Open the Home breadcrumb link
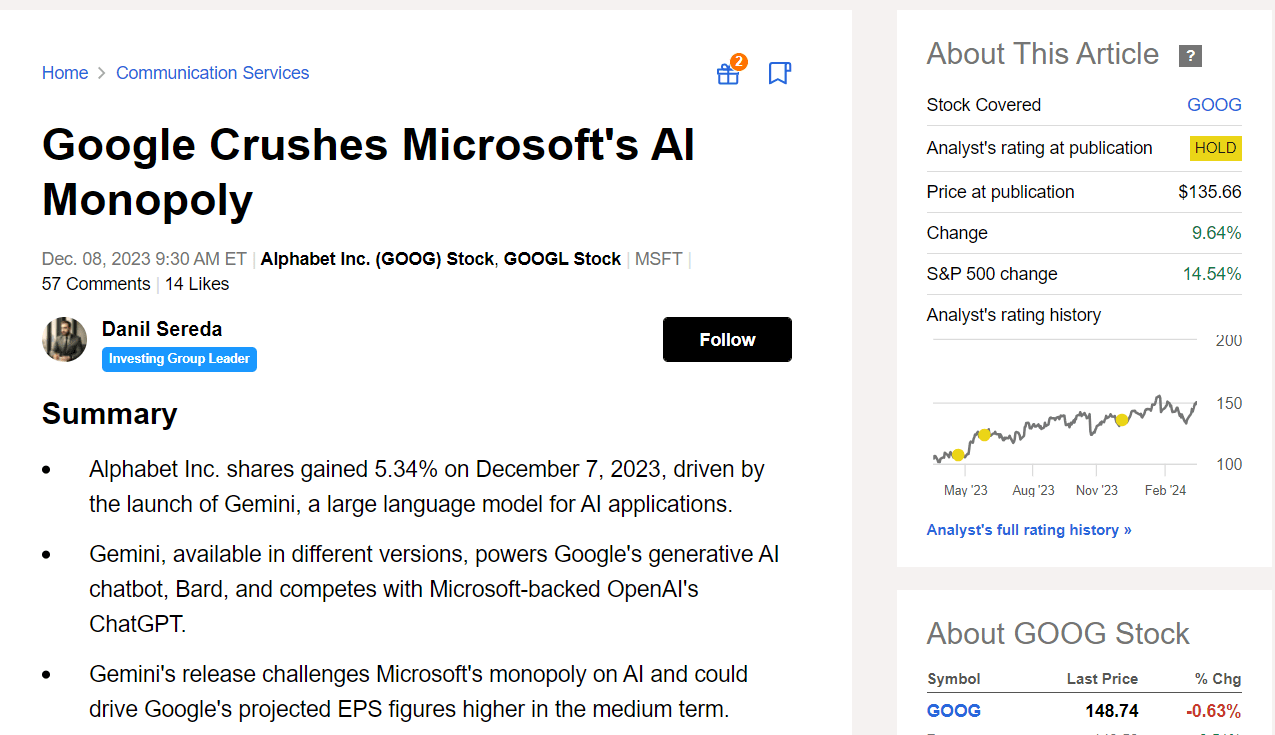 pyautogui.click(x=65, y=73)
